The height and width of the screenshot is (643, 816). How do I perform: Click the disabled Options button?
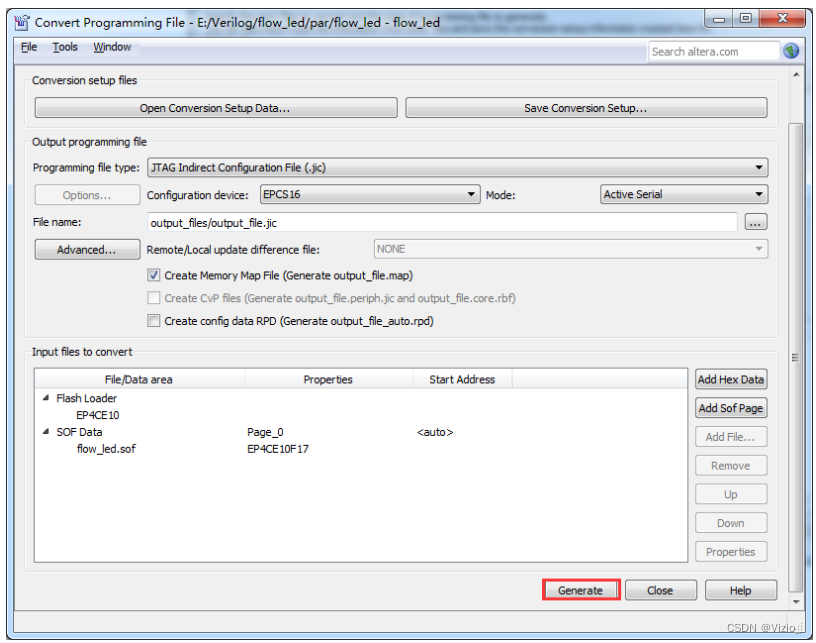(87, 195)
